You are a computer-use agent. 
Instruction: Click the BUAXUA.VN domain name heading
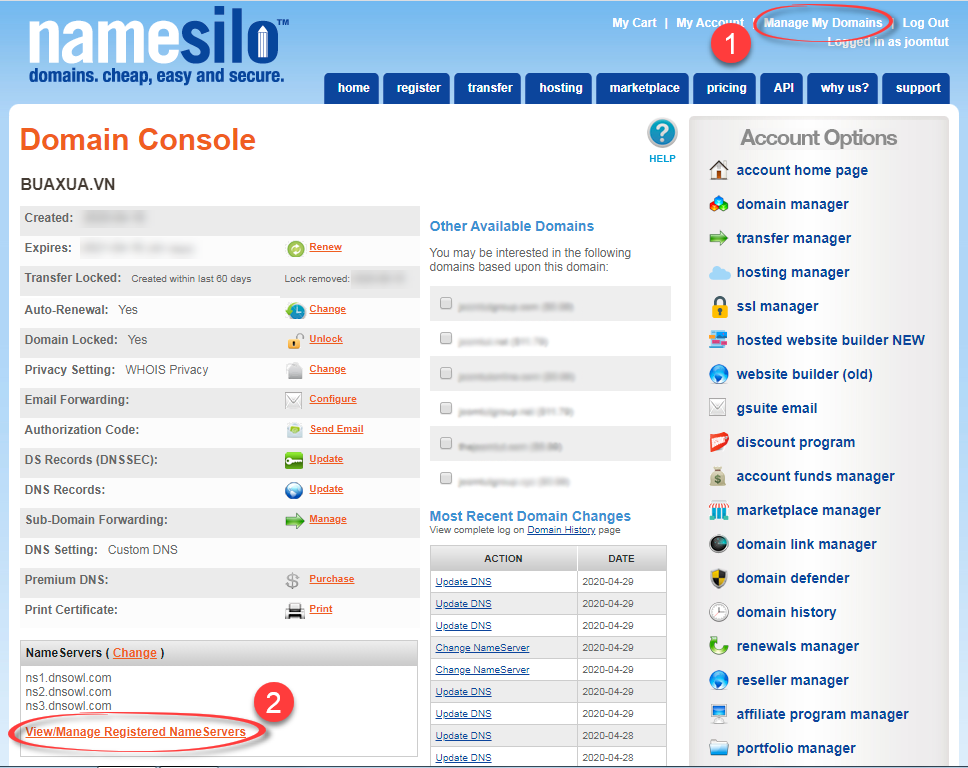(68, 185)
